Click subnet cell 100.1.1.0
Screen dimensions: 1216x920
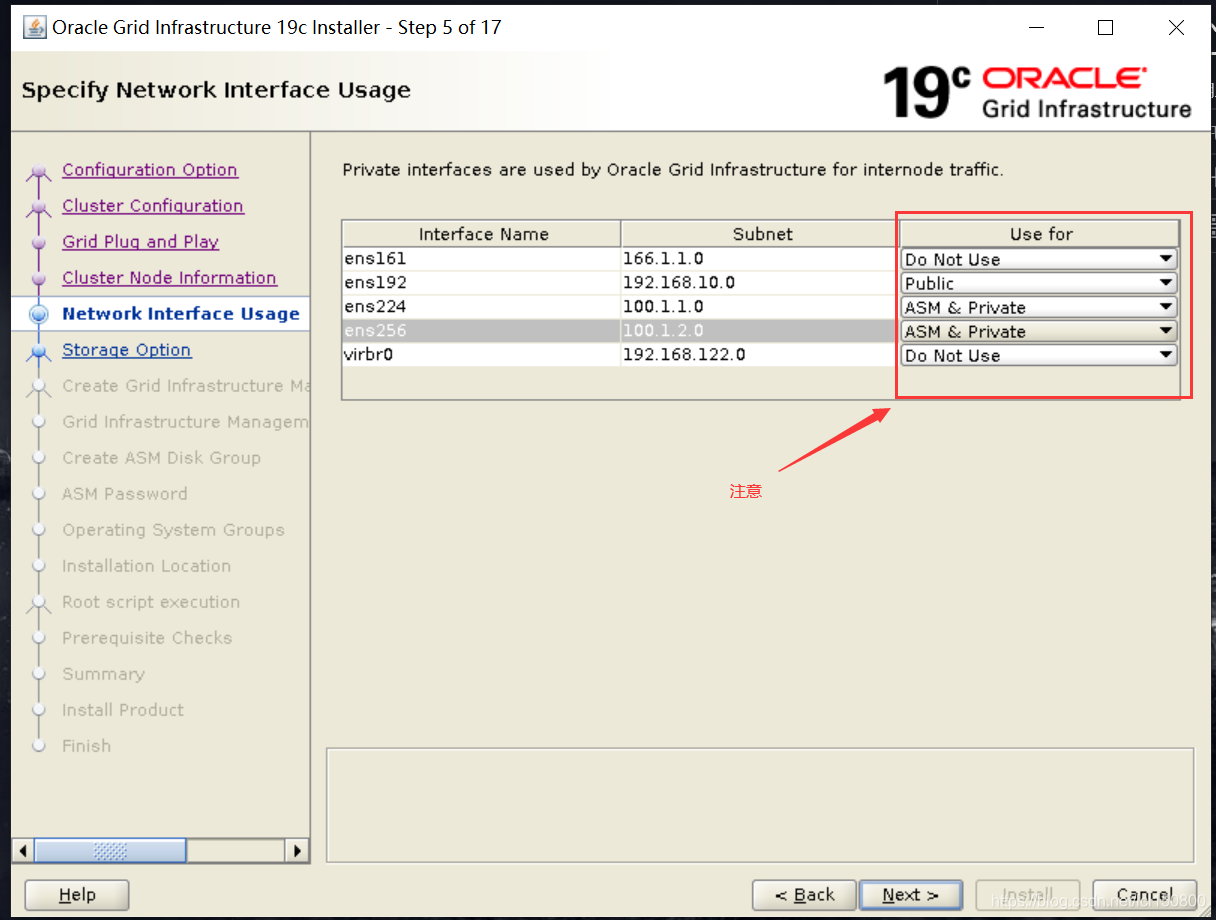(761, 307)
